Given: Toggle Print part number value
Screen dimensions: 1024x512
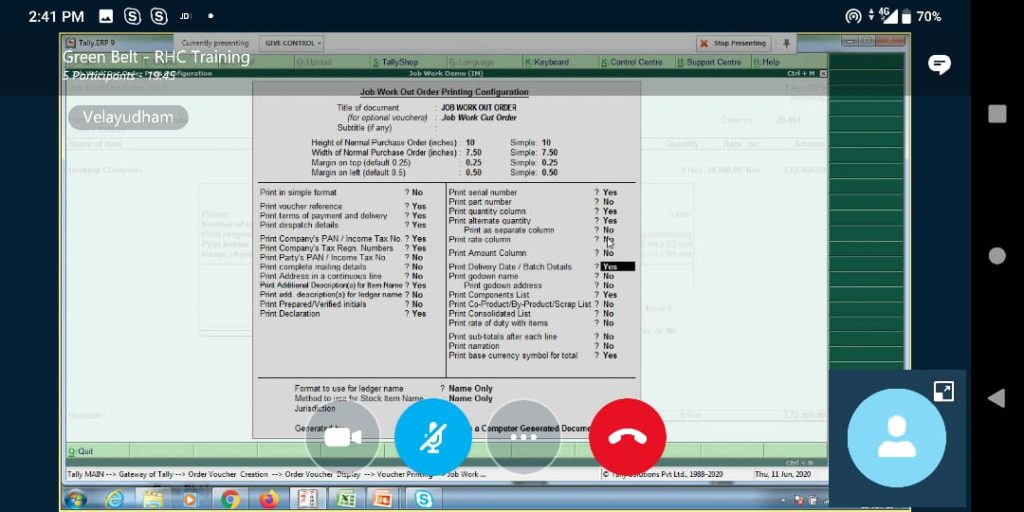Looking at the screenshot, I should click(608, 202).
